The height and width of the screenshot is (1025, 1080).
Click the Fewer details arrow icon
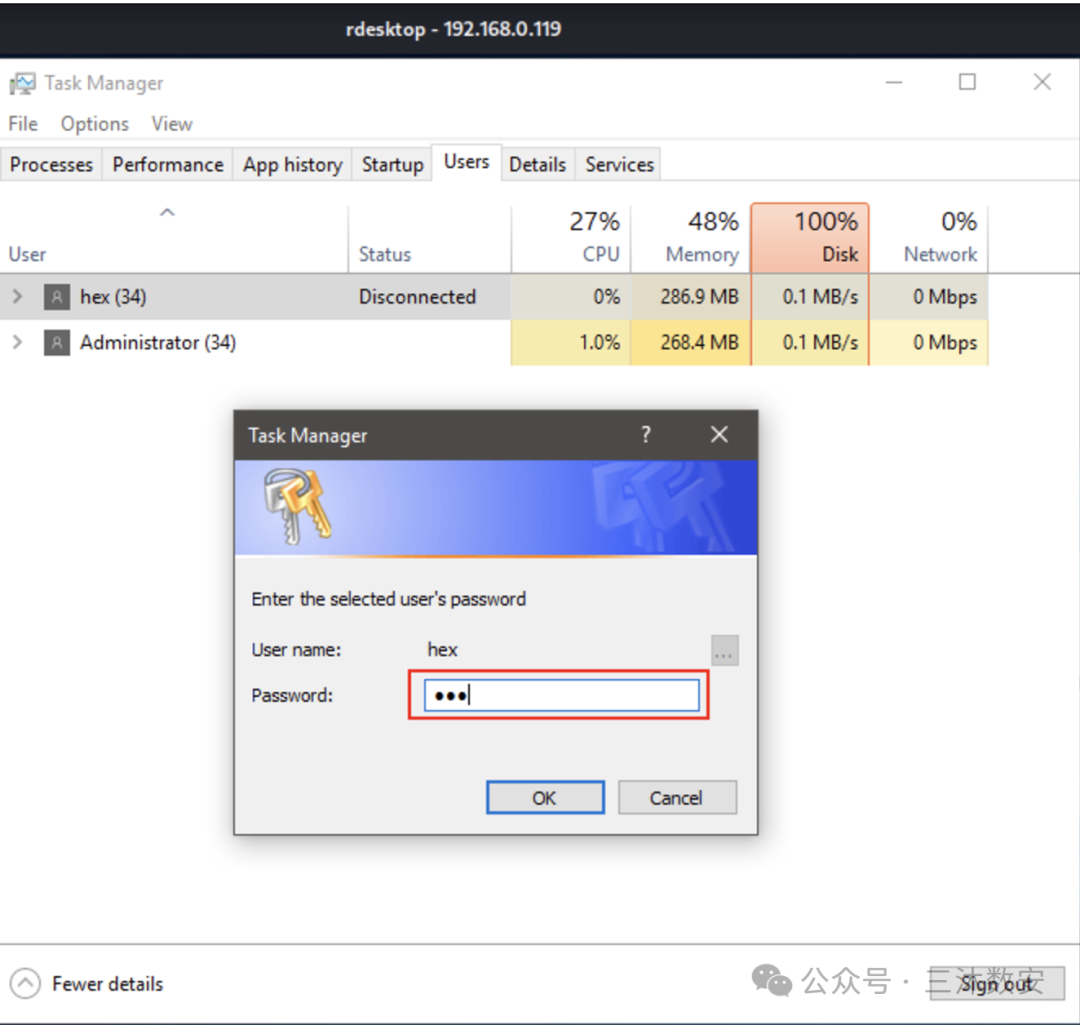tap(25, 983)
